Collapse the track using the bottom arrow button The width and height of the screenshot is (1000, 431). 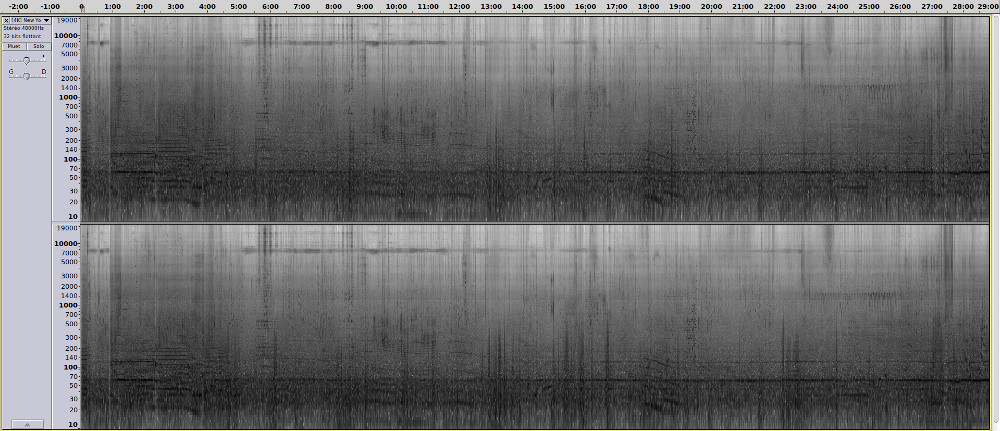26,424
